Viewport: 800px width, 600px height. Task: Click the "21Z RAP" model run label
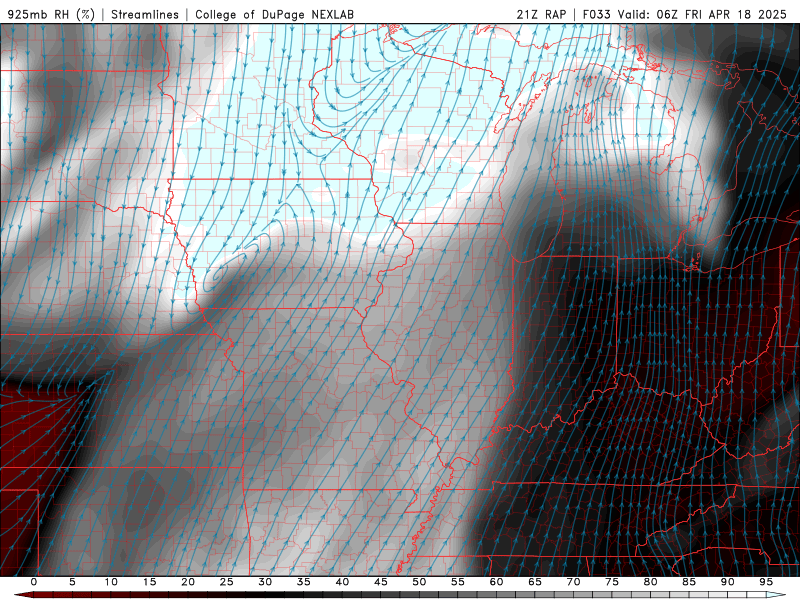[541, 14]
